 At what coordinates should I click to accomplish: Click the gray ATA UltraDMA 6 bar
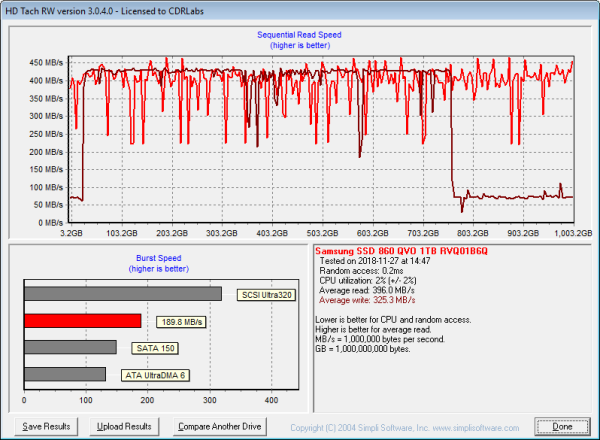(x=65, y=374)
